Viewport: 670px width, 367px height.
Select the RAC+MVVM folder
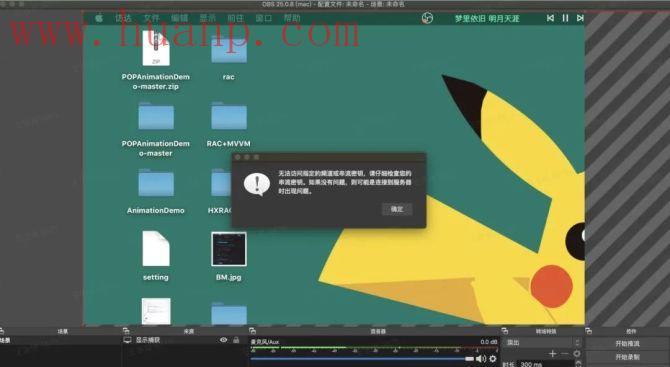click(229, 116)
